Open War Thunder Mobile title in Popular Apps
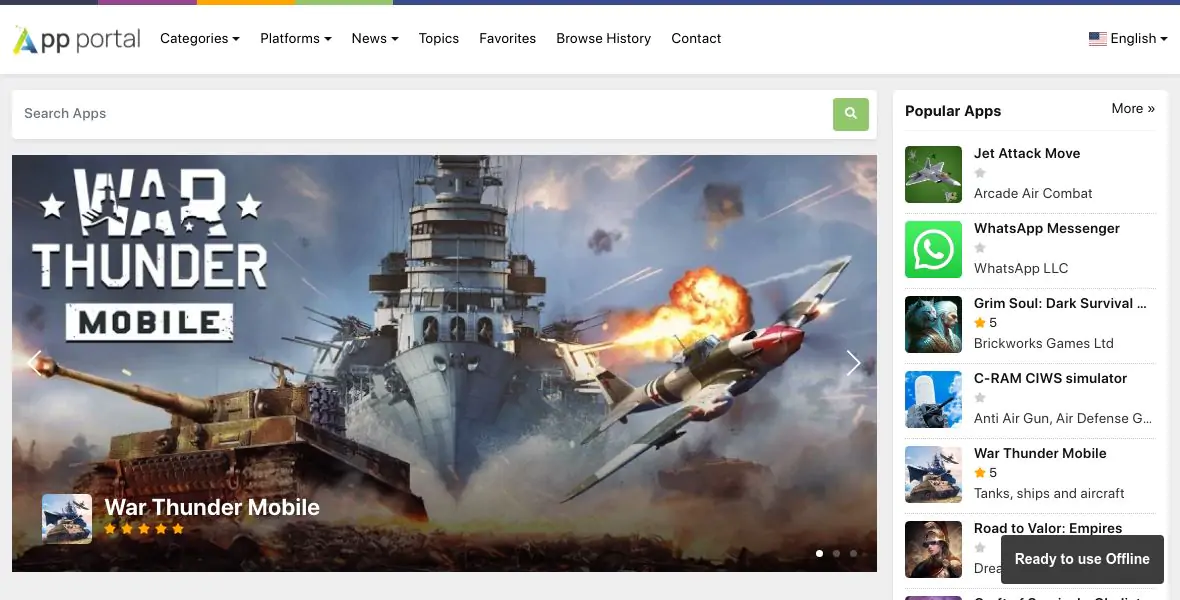 pyautogui.click(x=1040, y=453)
